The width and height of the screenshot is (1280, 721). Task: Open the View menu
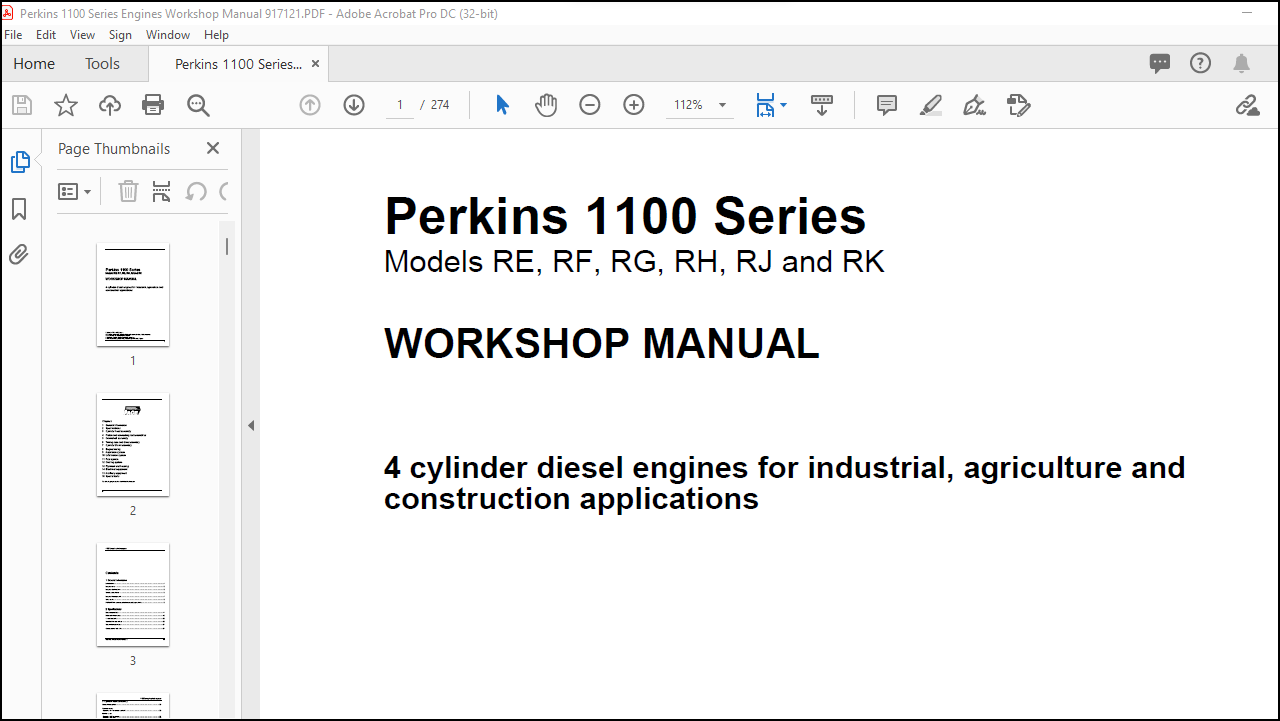pyautogui.click(x=83, y=34)
